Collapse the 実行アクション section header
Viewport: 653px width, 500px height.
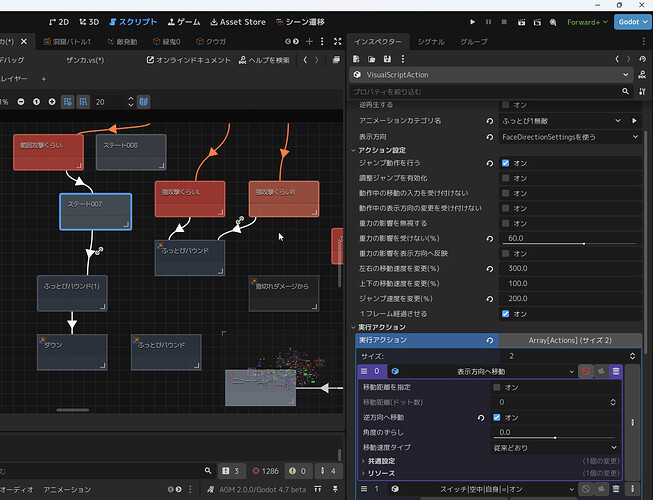pos(381,327)
